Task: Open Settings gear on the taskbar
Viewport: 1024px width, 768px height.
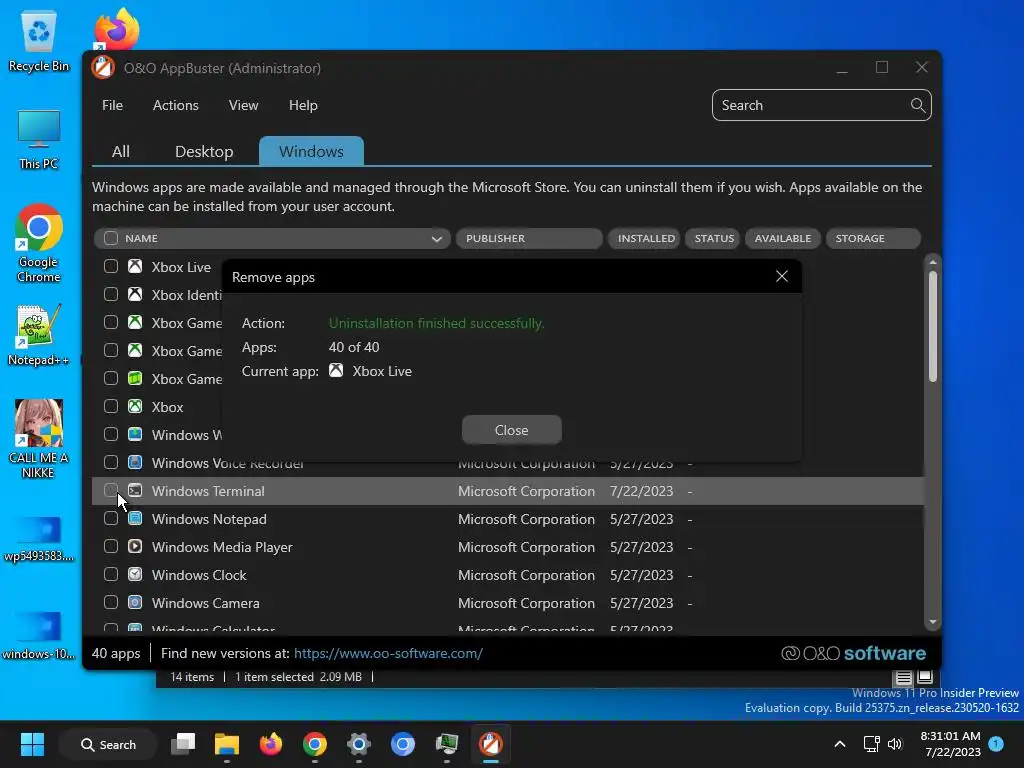Action: click(359, 744)
